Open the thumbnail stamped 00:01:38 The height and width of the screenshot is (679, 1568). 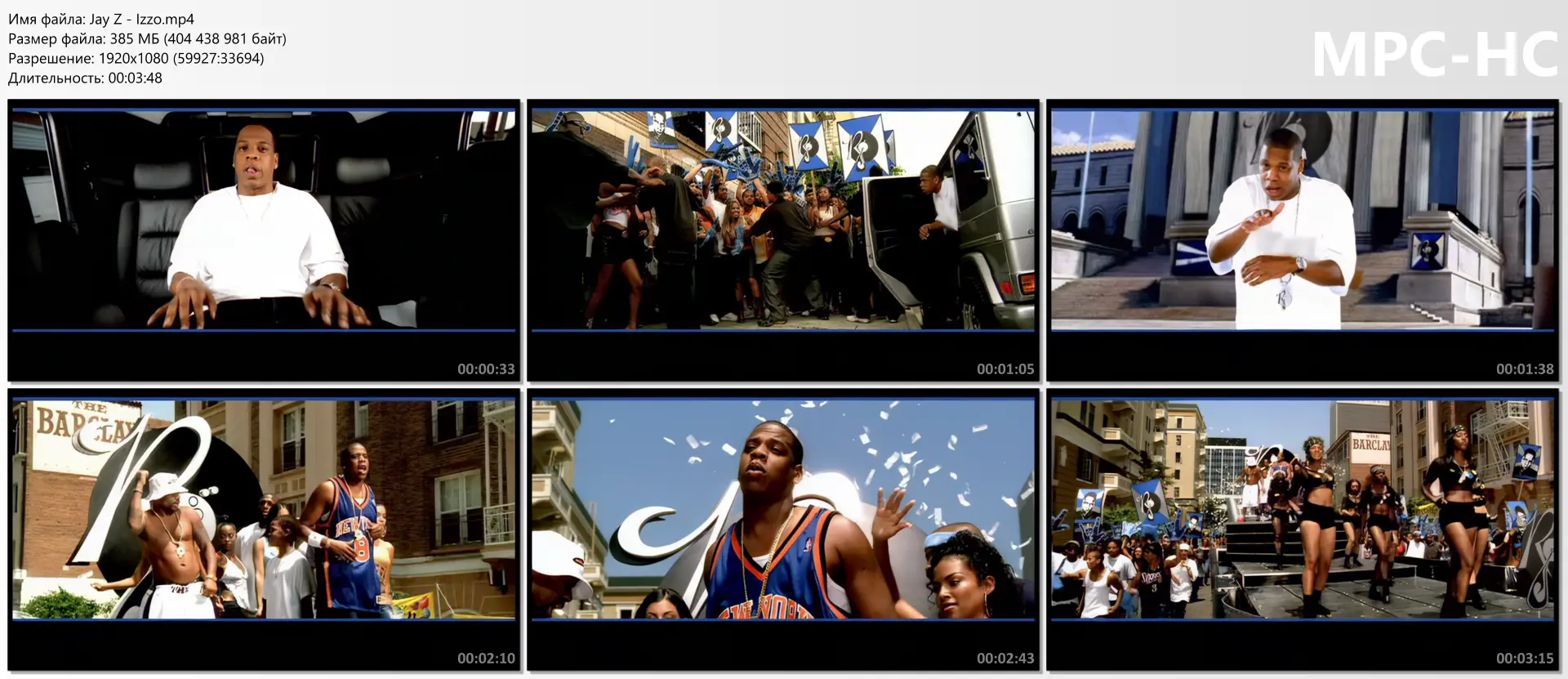(x=1303, y=240)
